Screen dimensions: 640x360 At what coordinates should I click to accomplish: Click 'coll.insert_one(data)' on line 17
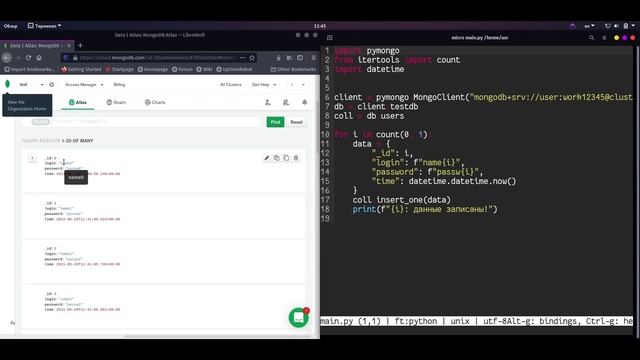coord(402,200)
